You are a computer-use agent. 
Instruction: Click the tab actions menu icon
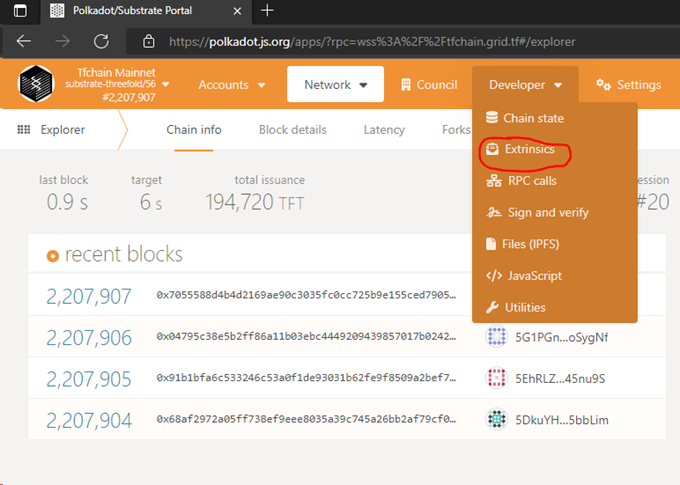pos(20,10)
